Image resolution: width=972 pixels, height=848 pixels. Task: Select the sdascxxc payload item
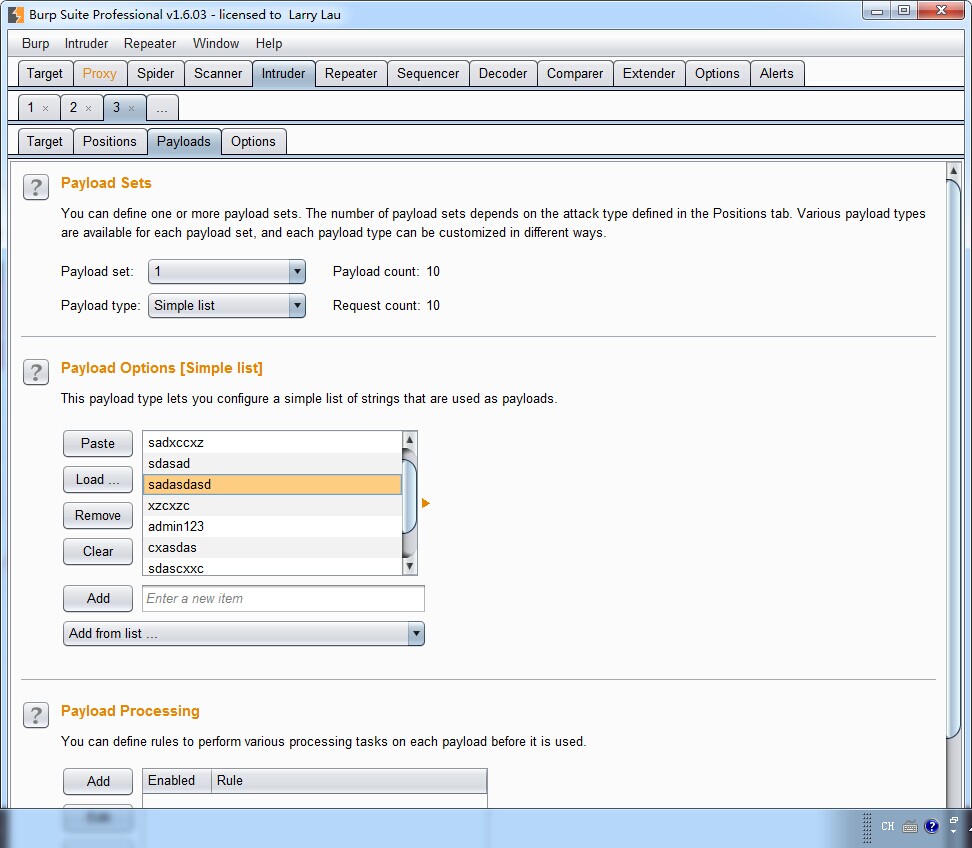[x=272, y=567]
